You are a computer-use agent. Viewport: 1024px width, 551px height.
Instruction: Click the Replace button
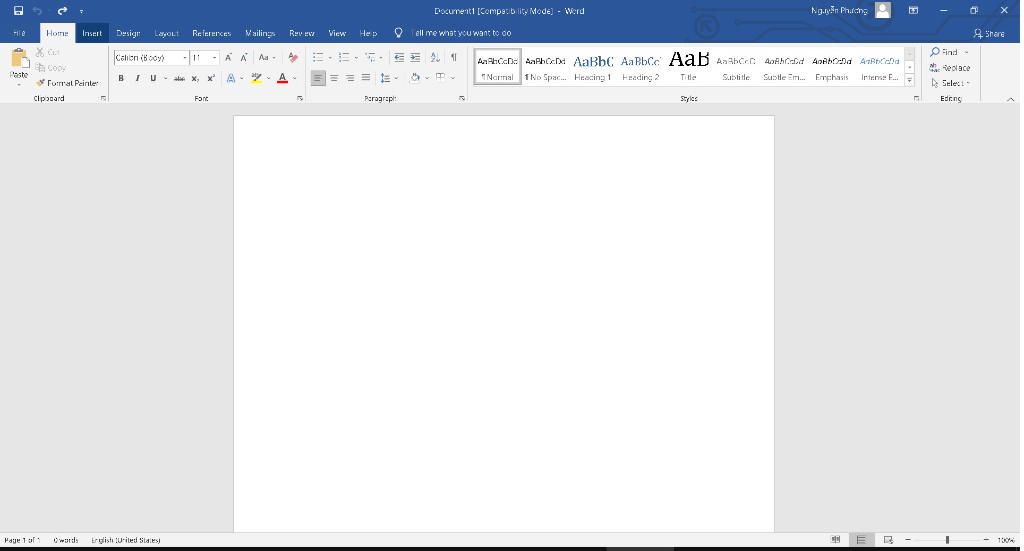coord(950,68)
